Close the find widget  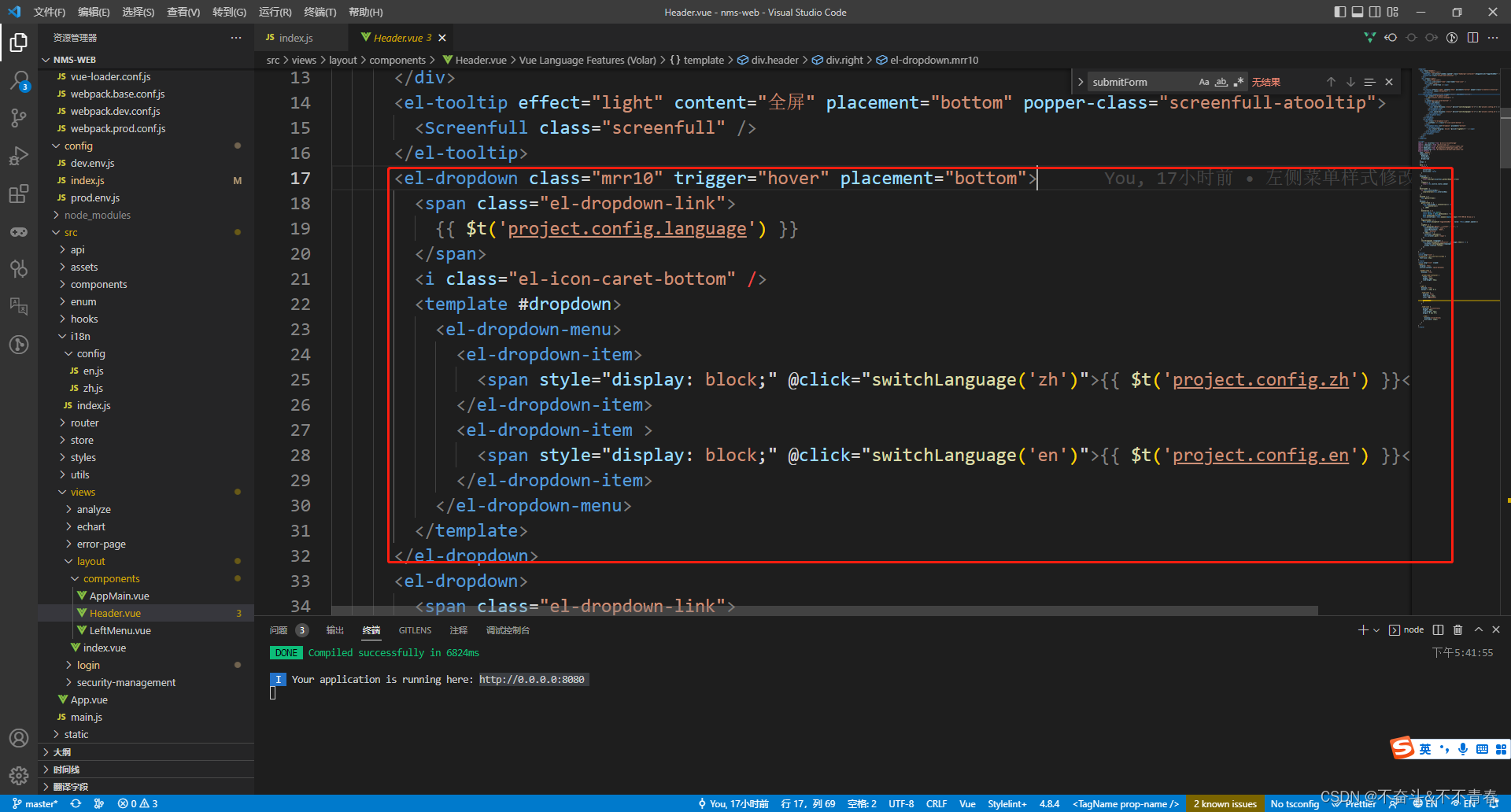coord(1389,82)
